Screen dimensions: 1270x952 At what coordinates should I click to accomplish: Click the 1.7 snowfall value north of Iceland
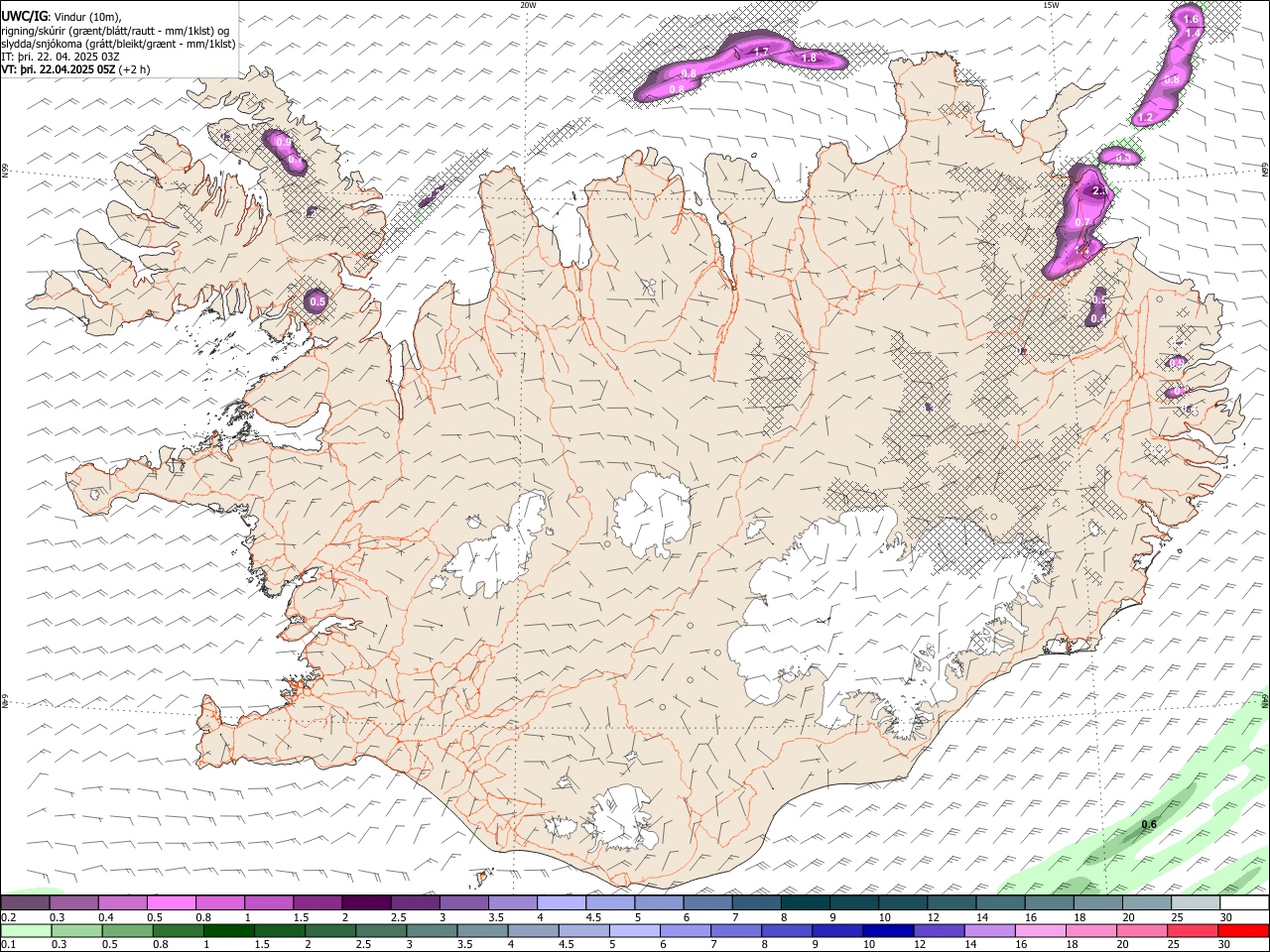click(761, 51)
